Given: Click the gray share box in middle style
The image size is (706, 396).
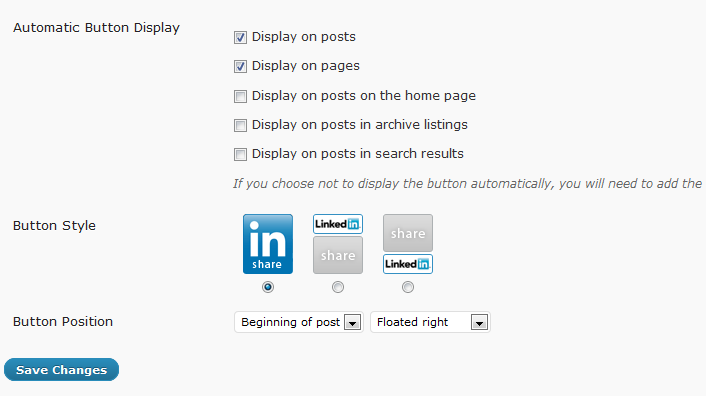Looking at the screenshot, I should point(338,255).
